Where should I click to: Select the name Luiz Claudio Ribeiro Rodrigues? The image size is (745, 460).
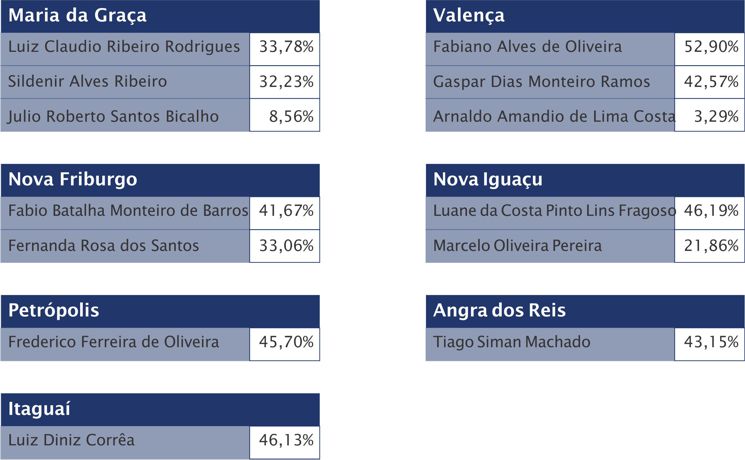[x=124, y=47]
